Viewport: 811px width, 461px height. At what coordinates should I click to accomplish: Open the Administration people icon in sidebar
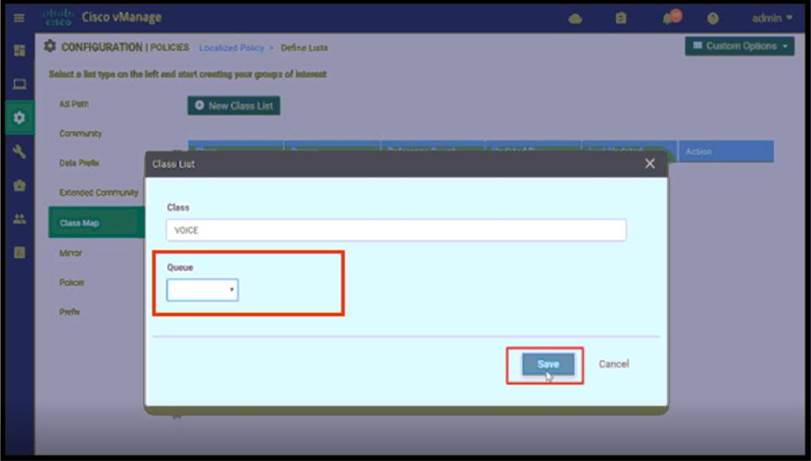pyautogui.click(x=18, y=219)
